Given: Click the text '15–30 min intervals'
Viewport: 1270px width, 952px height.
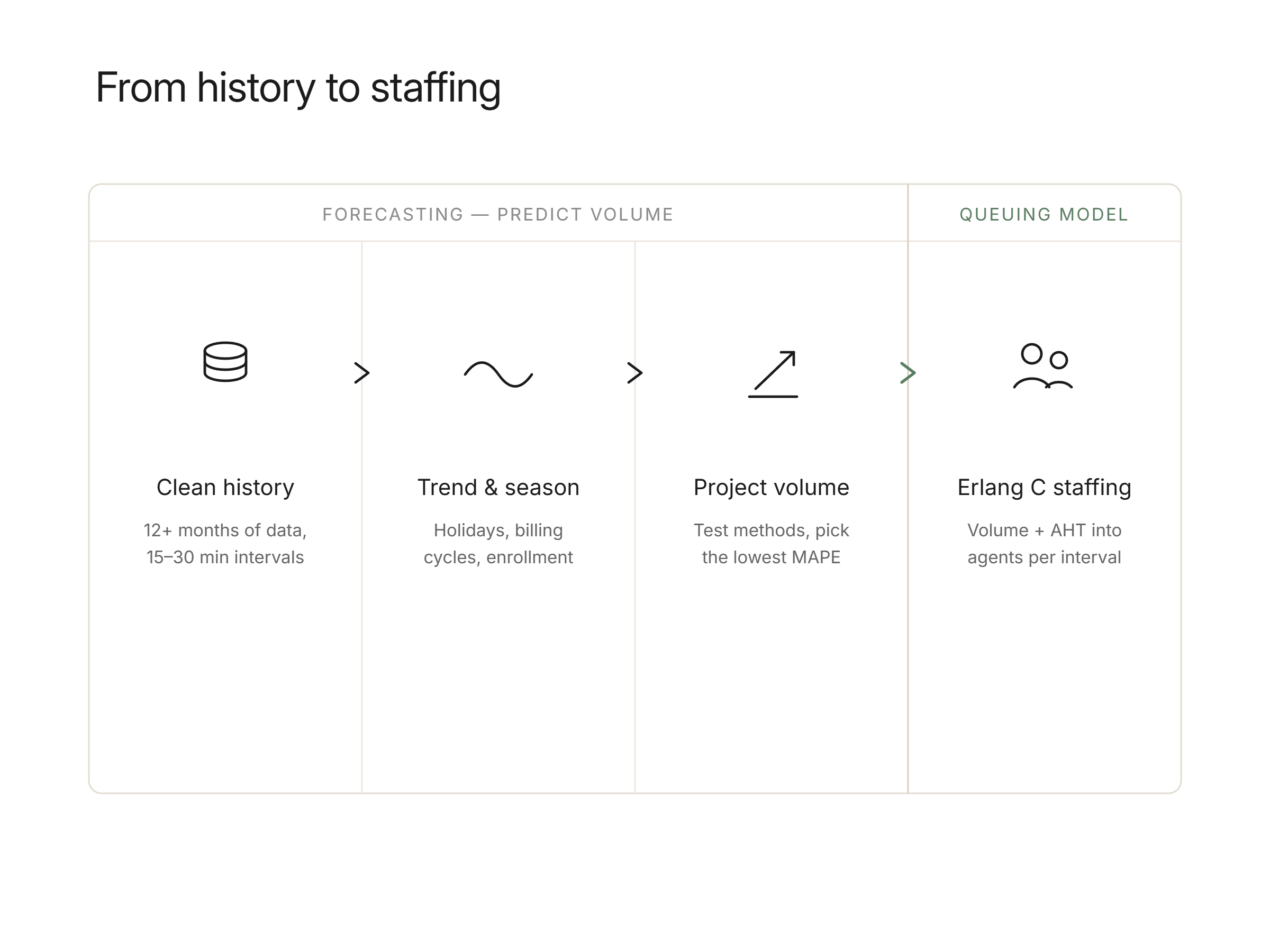Looking at the screenshot, I should 225,557.
